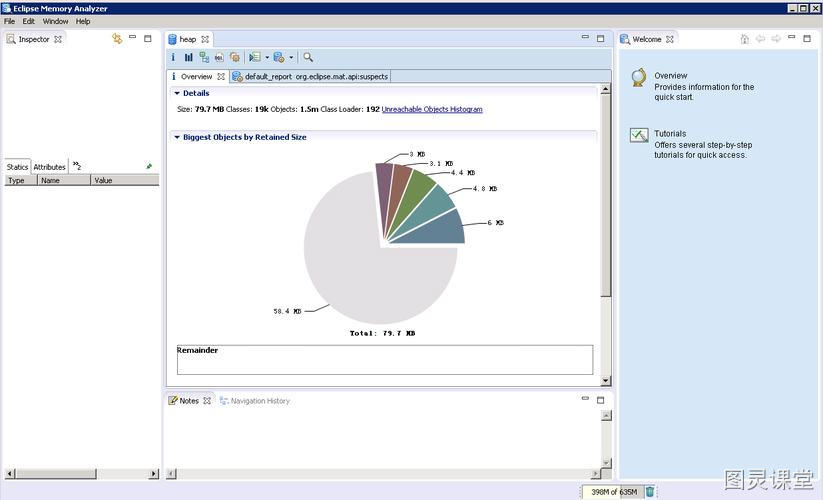
Task: Click Notes vertical scrollbar up arrow
Action: [606, 416]
